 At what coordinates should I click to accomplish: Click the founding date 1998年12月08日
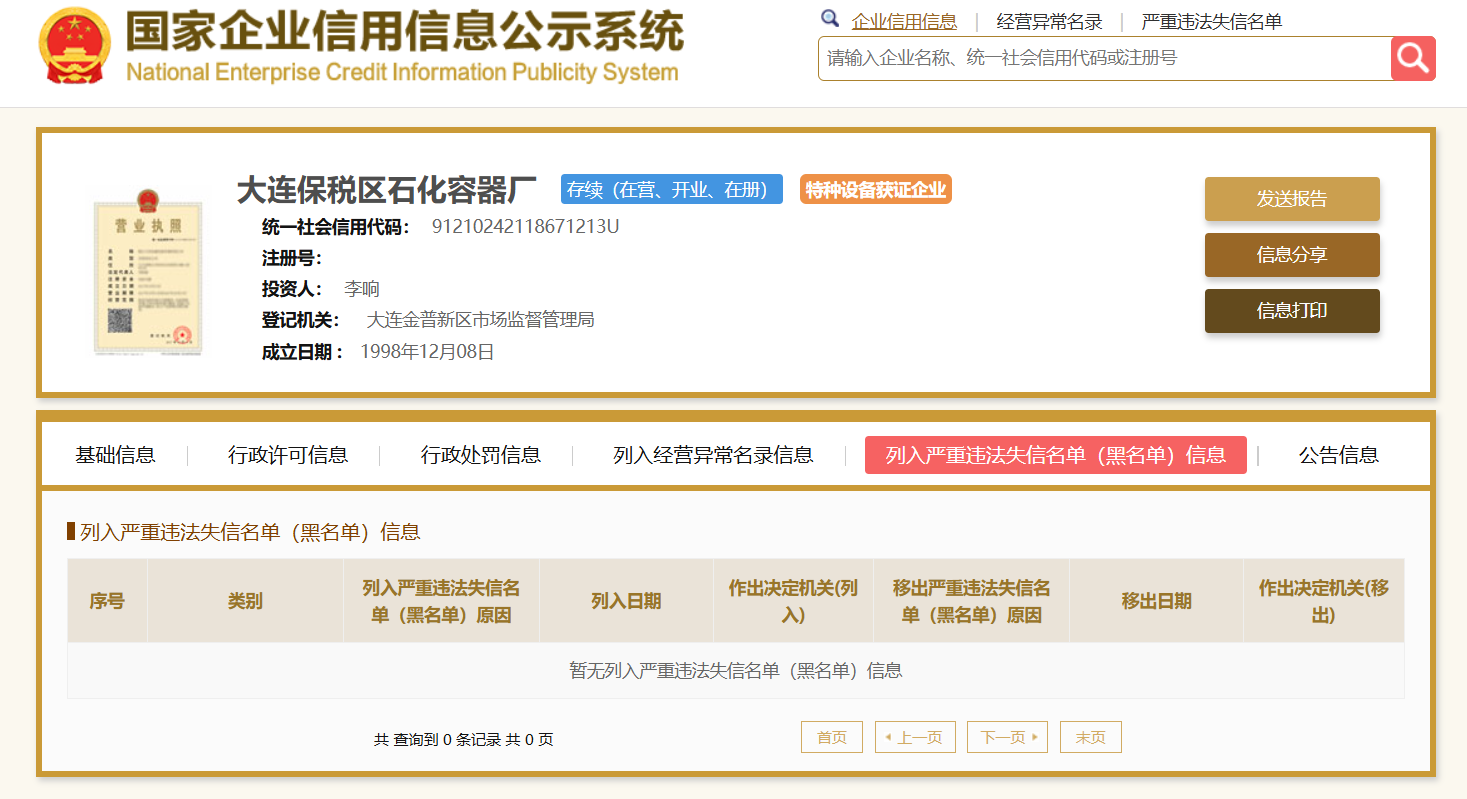(427, 352)
